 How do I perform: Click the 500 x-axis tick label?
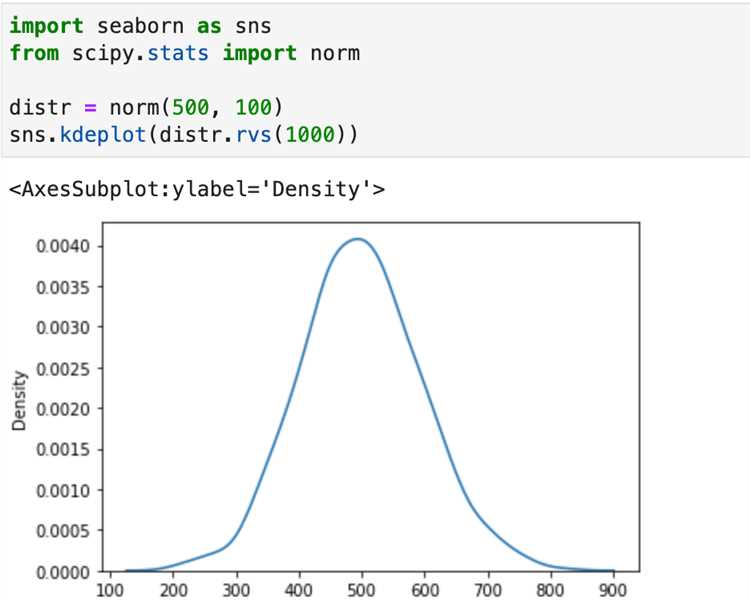click(362, 591)
